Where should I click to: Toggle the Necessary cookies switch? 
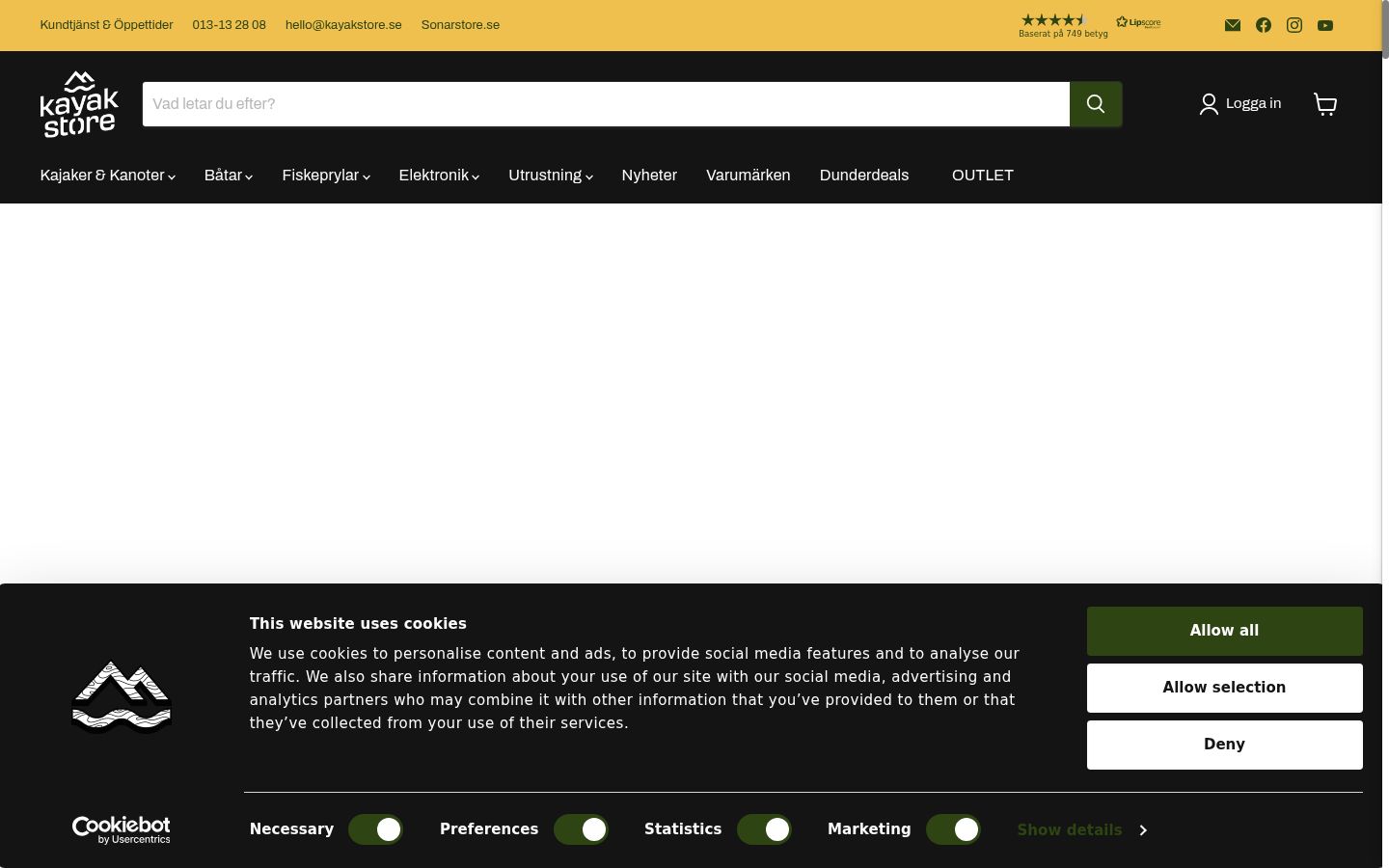point(375,829)
